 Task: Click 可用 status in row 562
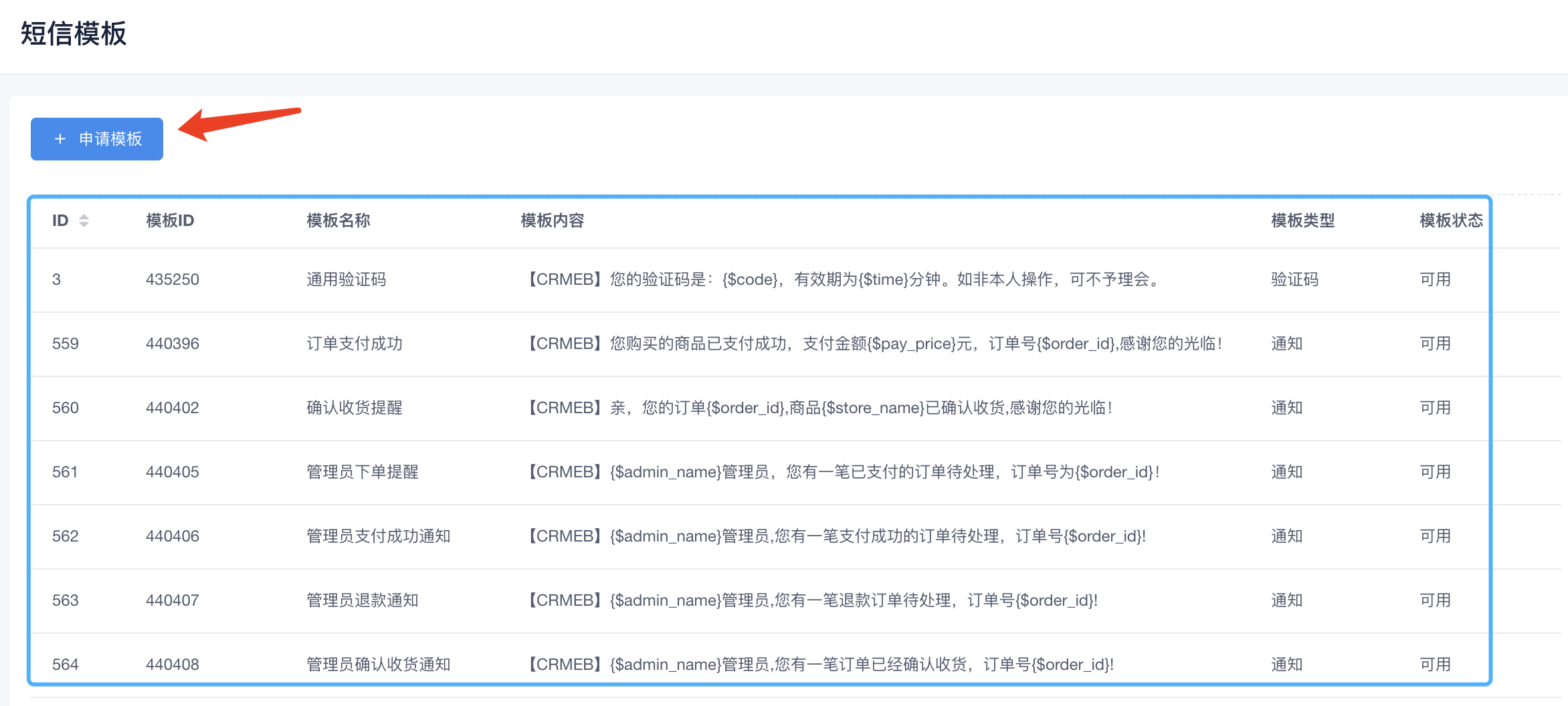(x=1436, y=536)
